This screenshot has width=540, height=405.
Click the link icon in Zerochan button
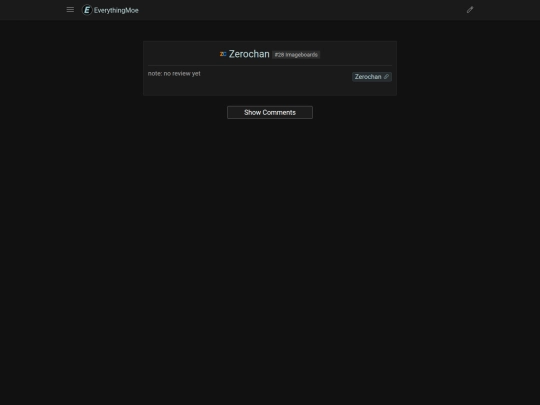coord(386,77)
